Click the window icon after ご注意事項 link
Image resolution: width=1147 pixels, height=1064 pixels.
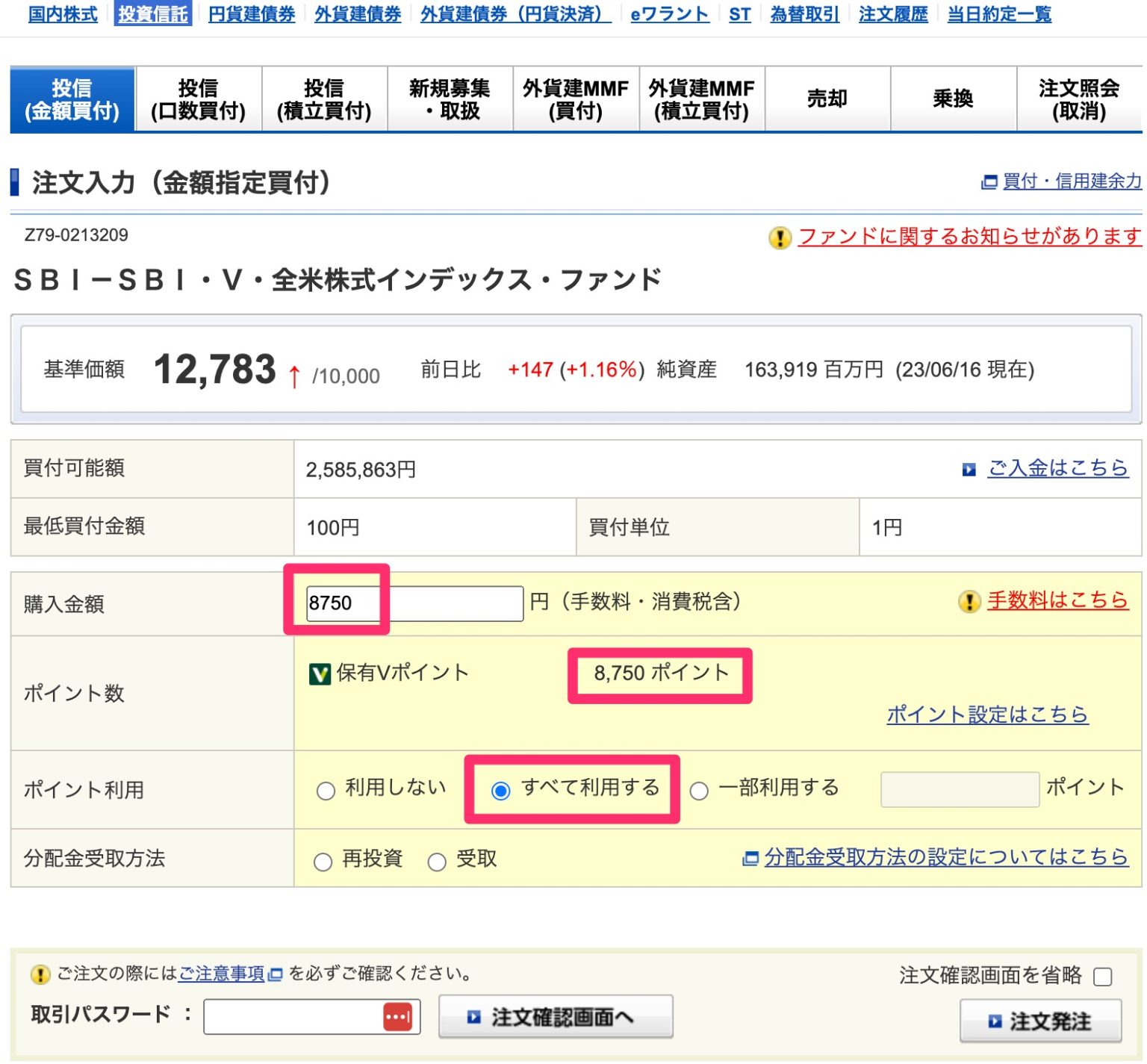click(x=275, y=974)
